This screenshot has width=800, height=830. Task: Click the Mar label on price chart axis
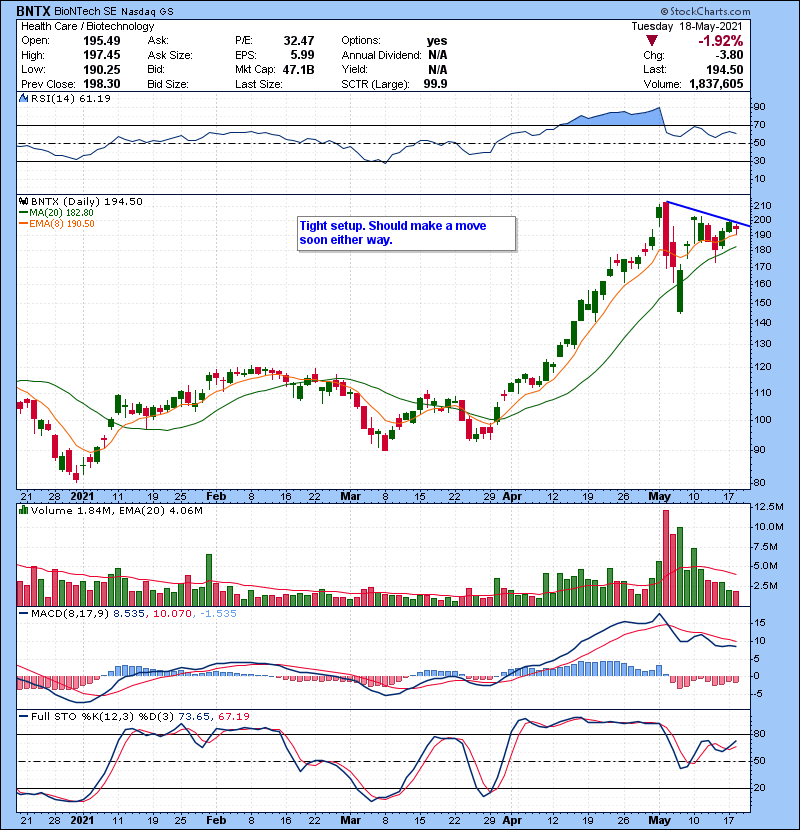(350, 496)
